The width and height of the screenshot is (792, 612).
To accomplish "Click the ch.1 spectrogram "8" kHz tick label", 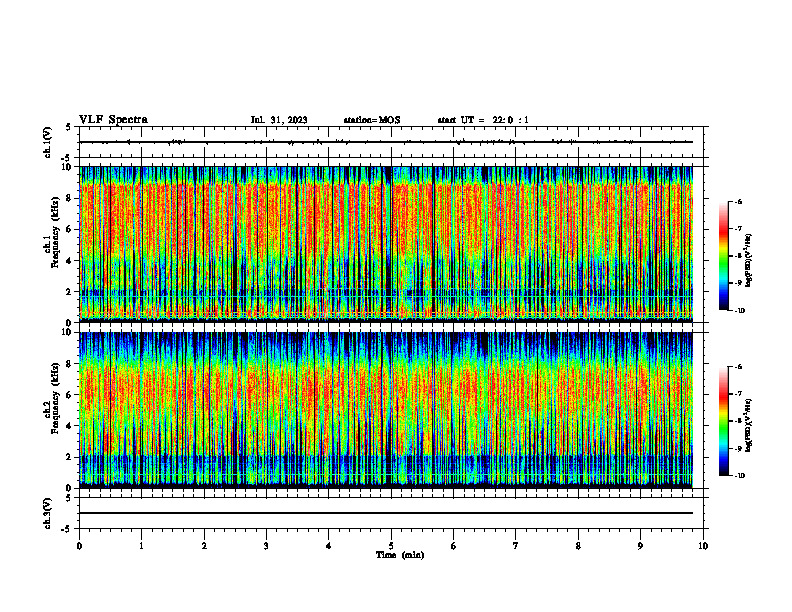I will point(70,198).
